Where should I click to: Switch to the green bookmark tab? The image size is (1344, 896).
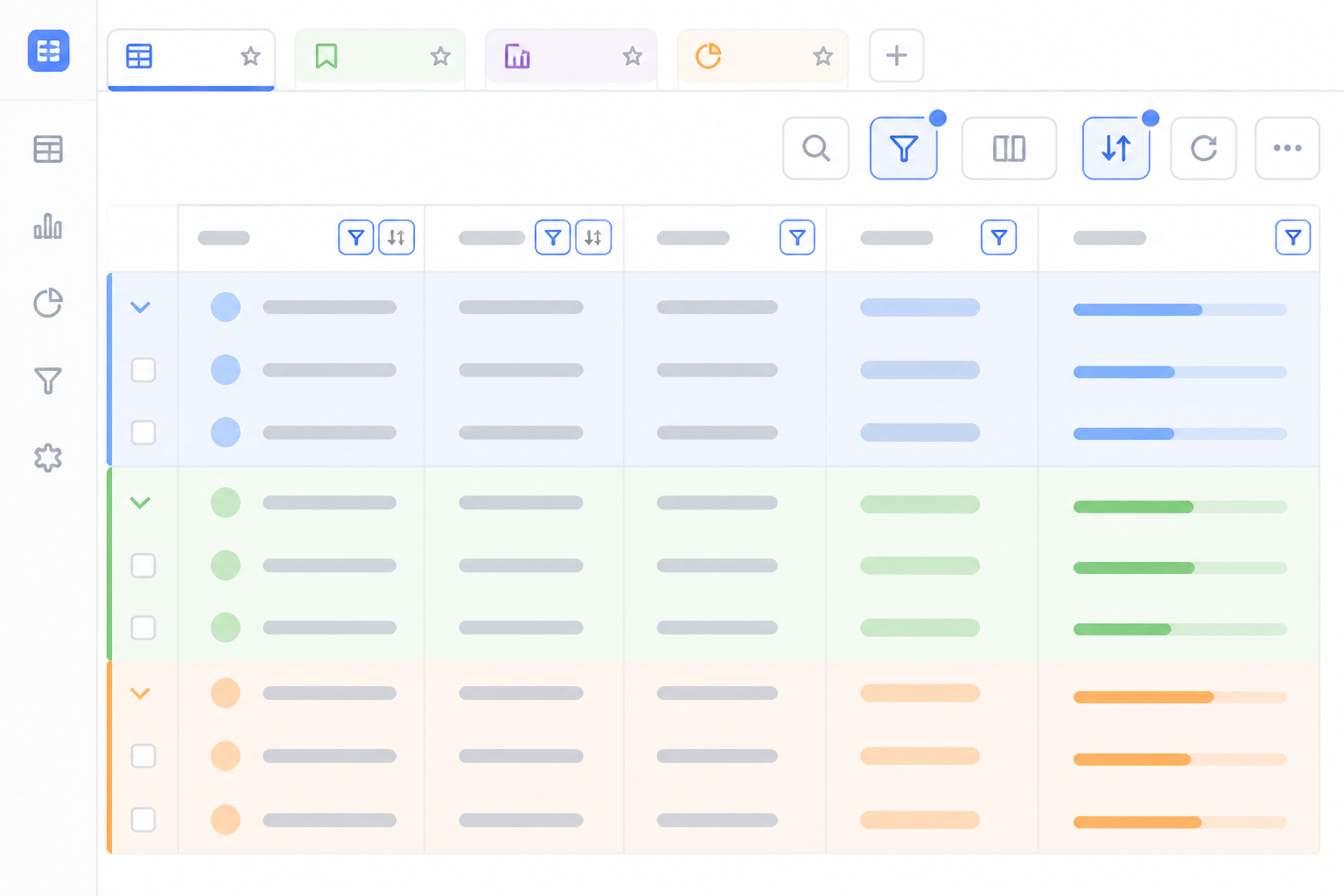380,57
